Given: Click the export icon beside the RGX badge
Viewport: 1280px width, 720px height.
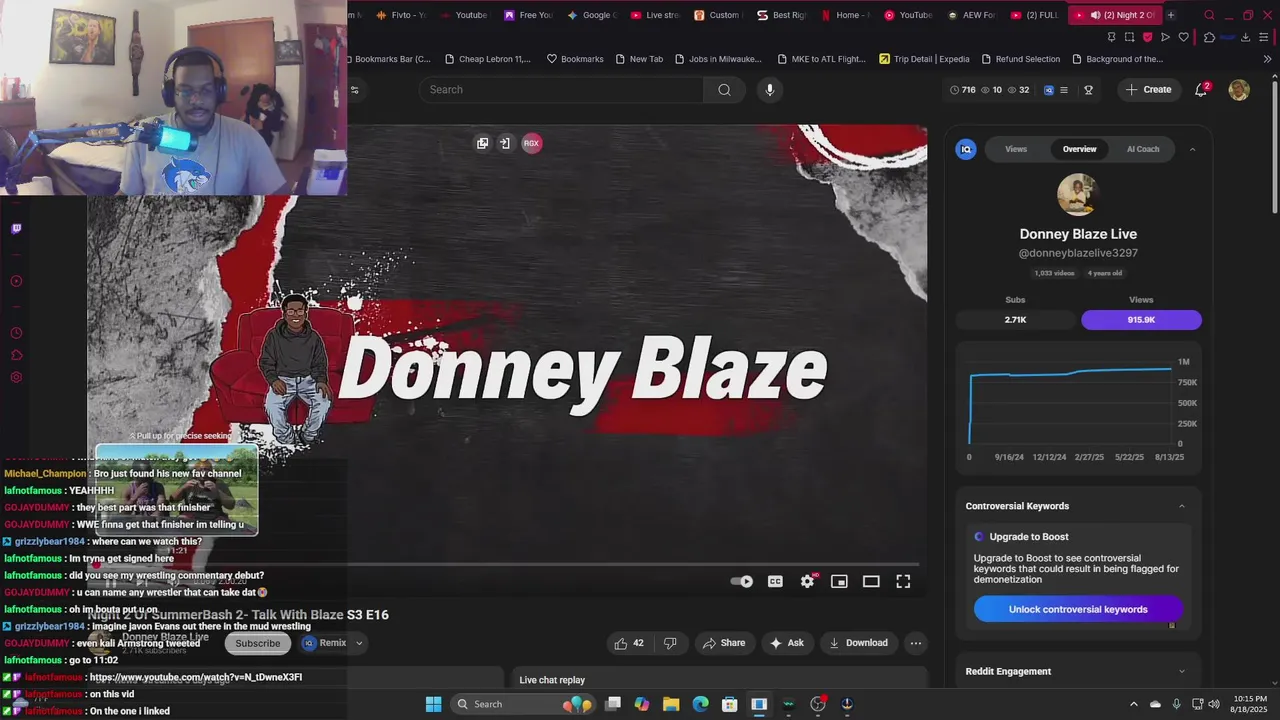Looking at the screenshot, I should pyautogui.click(x=505, y=143).
